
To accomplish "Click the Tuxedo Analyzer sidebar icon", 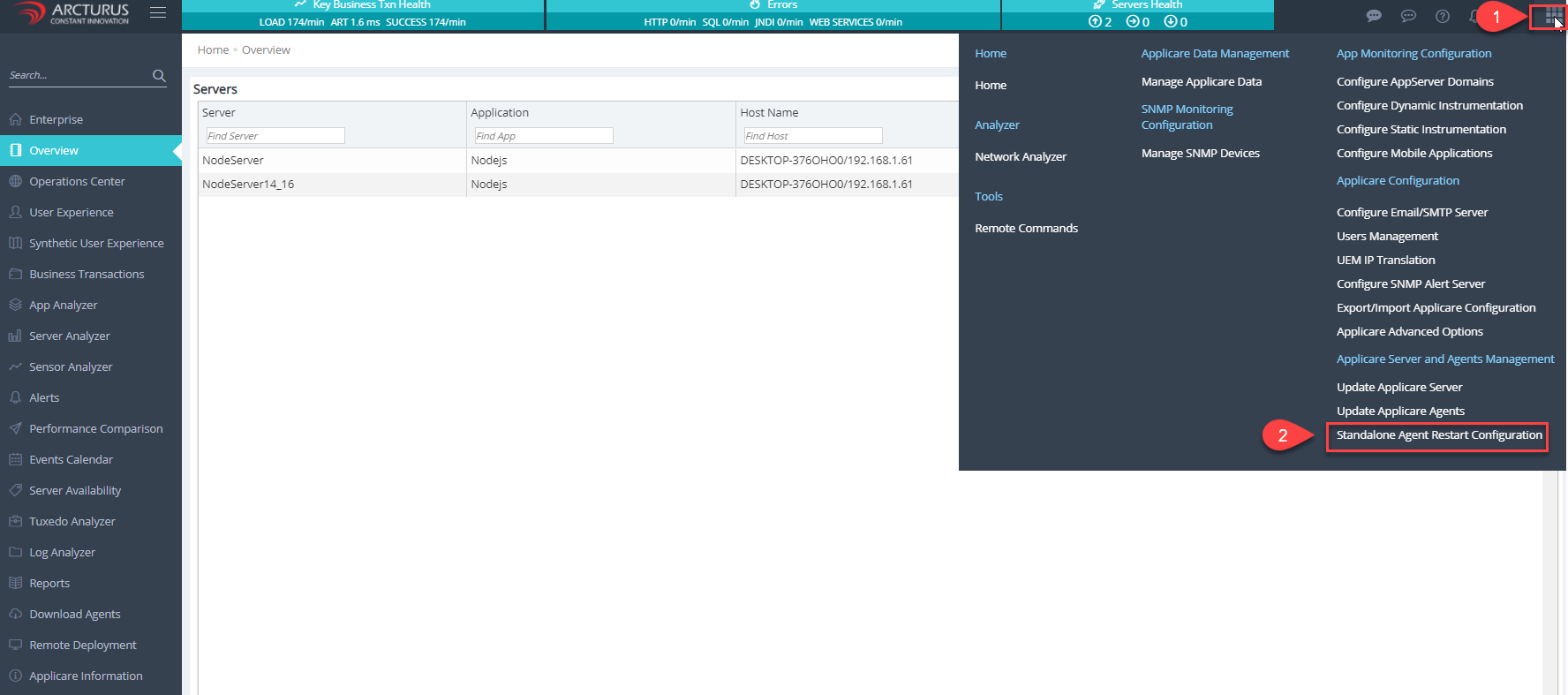I will click(15, 521).
